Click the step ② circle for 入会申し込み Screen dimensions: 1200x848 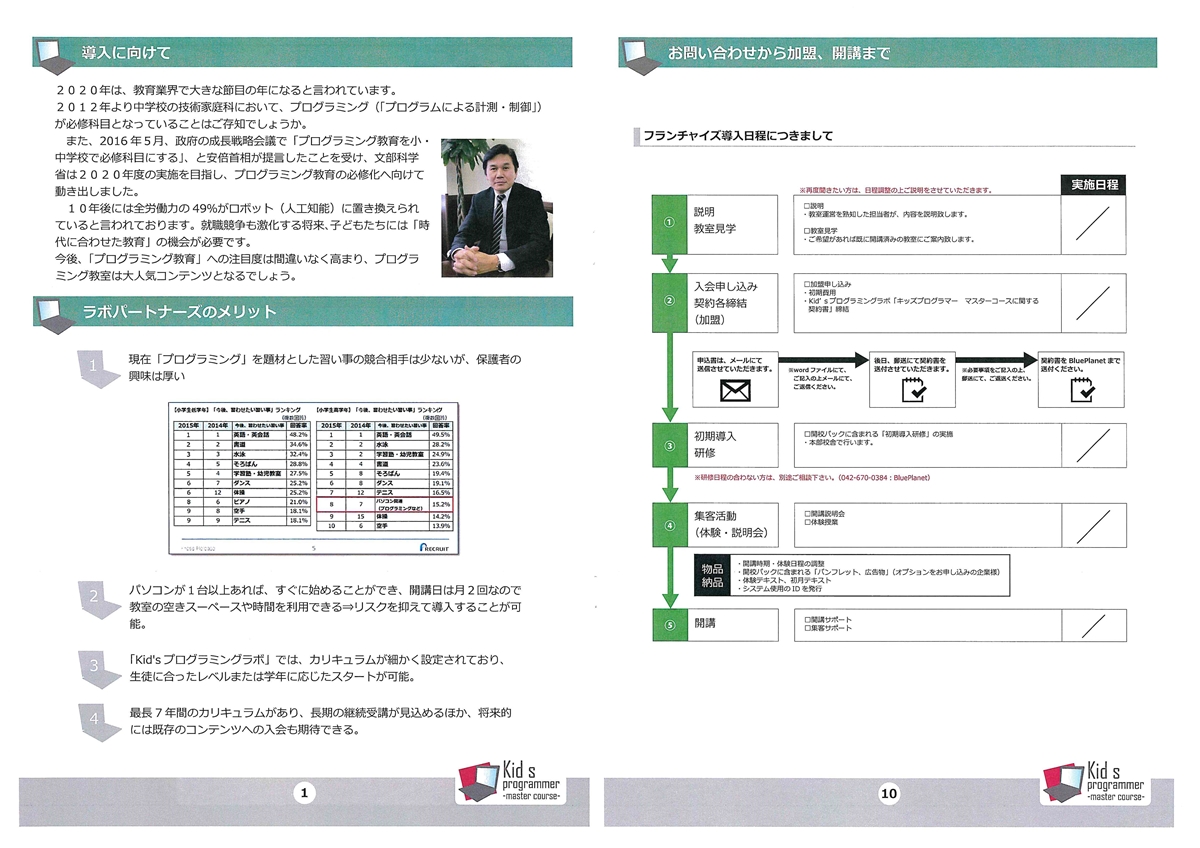(671, 301)
